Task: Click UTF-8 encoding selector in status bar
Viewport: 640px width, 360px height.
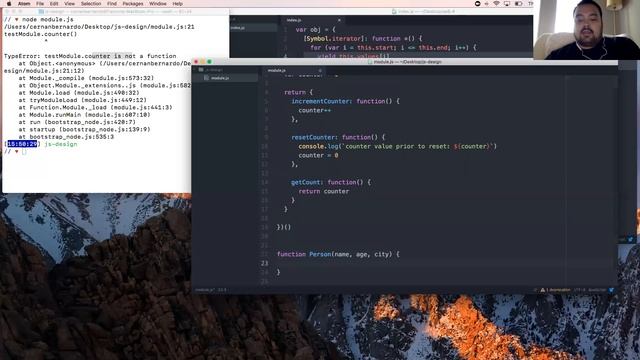Action: (x=580, y=290)
